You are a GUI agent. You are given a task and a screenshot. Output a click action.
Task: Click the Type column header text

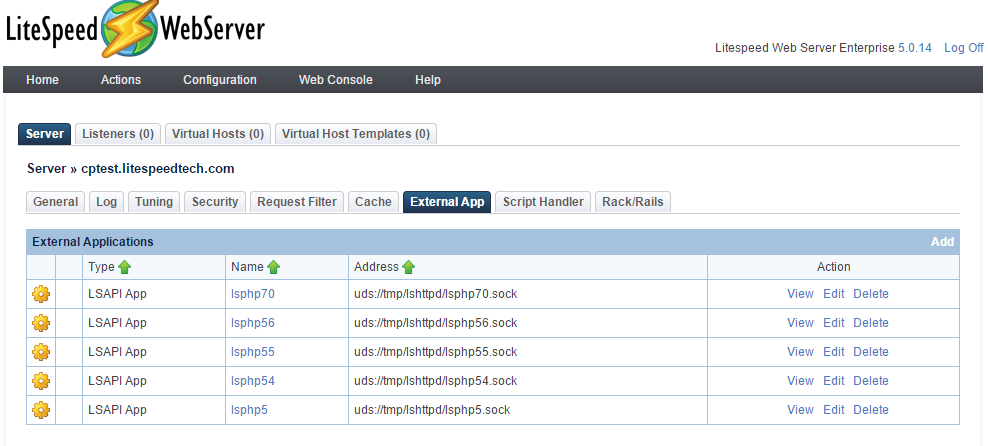point(101,267)
